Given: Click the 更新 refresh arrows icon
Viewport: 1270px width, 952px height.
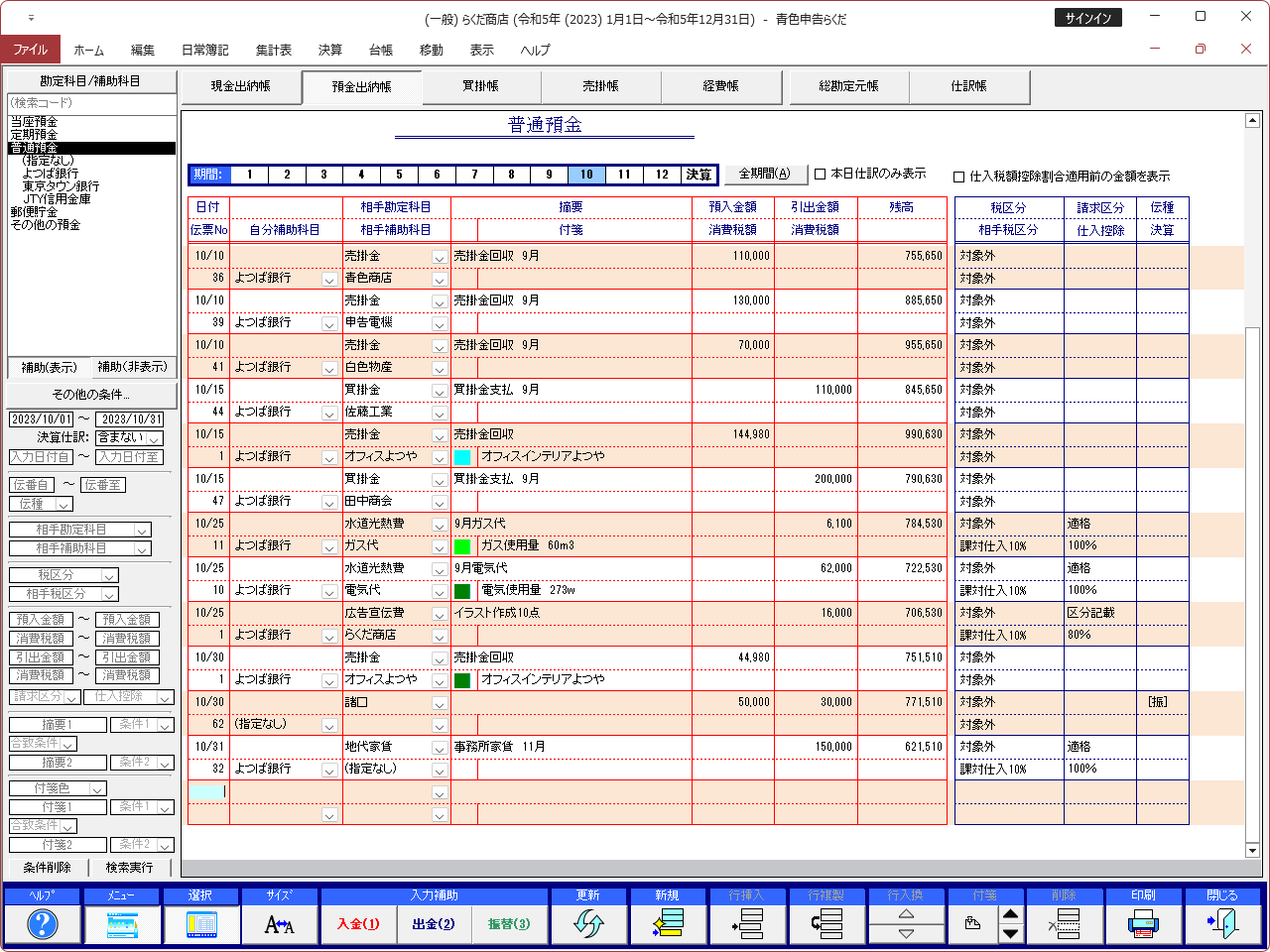Looking at the screenshot, I should 588,924.
